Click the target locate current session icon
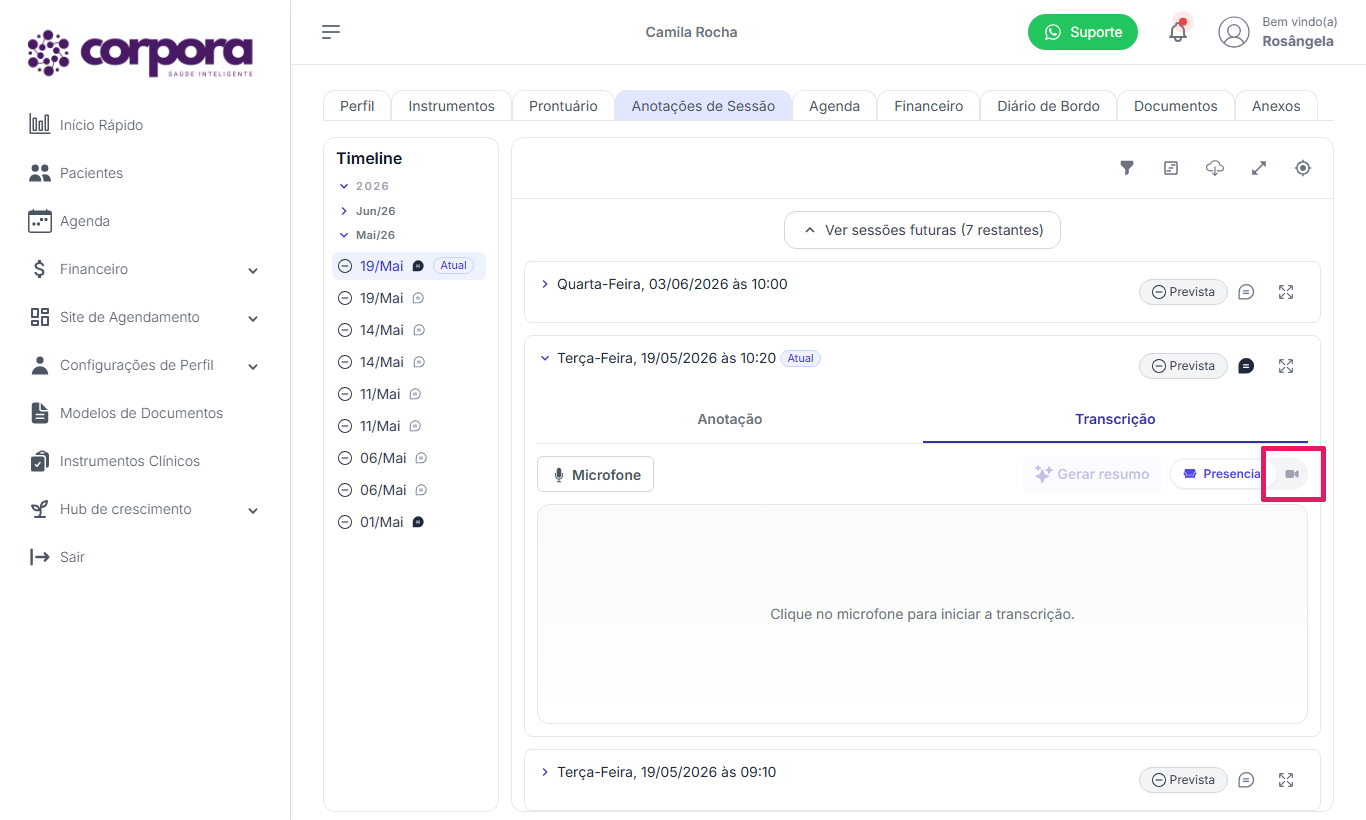Screen dimensions: 1366x820 coord(1303,168)
